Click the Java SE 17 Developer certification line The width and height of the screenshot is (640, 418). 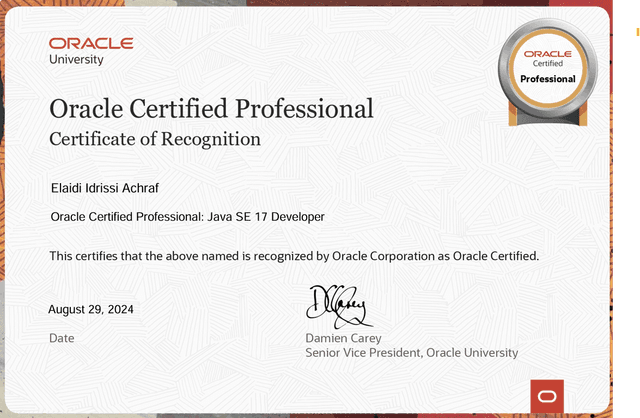click(187, 216)
